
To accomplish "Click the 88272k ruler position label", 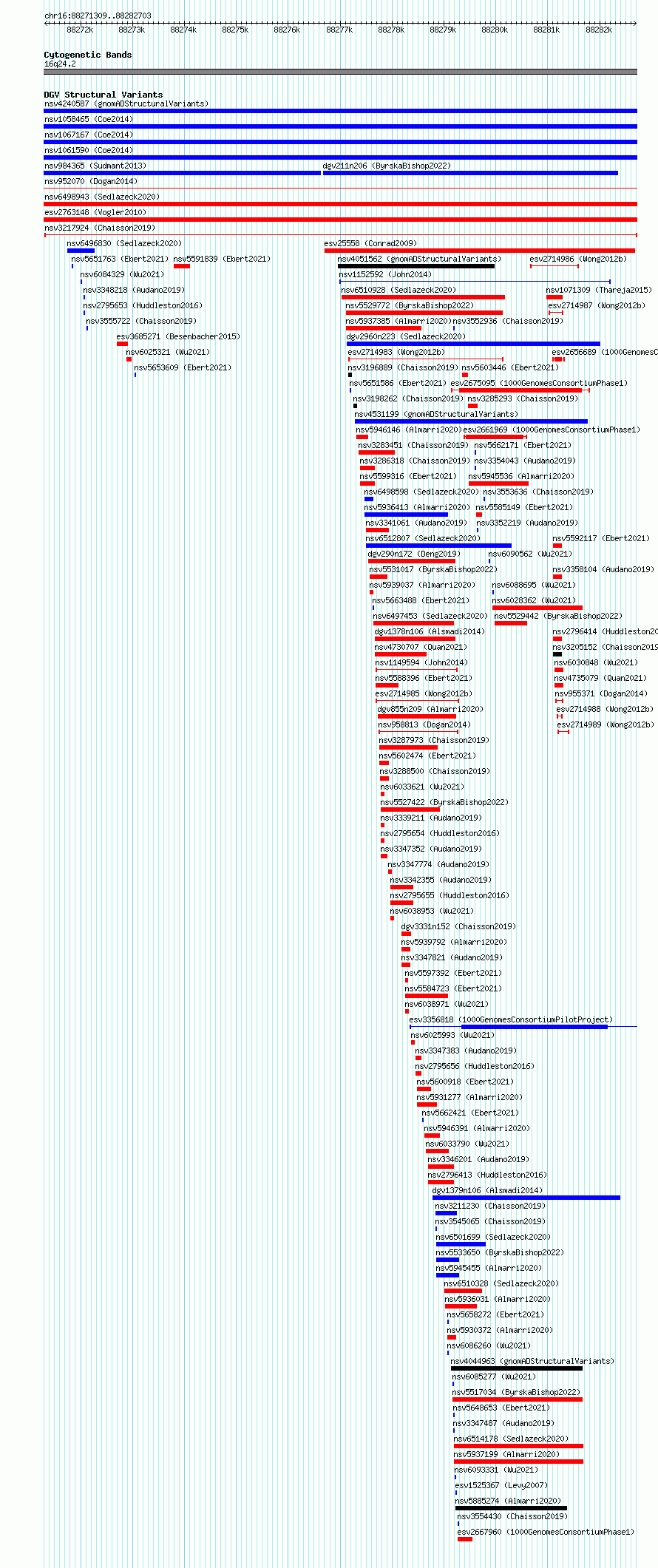I will (x=80, y=30).
